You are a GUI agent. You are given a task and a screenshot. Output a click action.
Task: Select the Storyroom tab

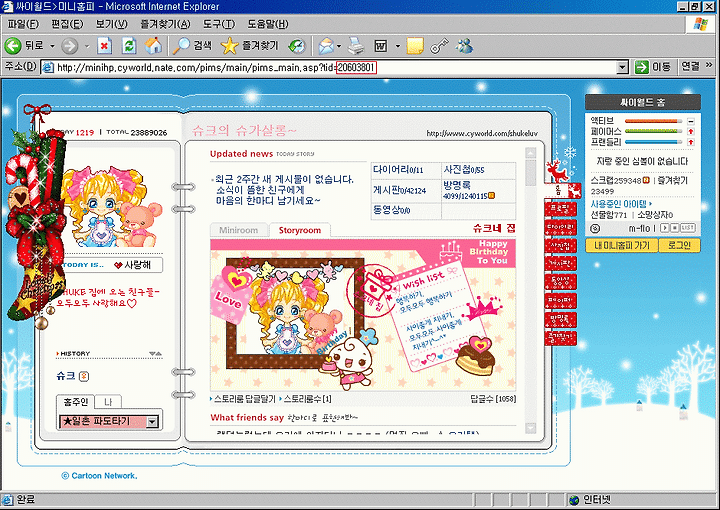[300, 230]
